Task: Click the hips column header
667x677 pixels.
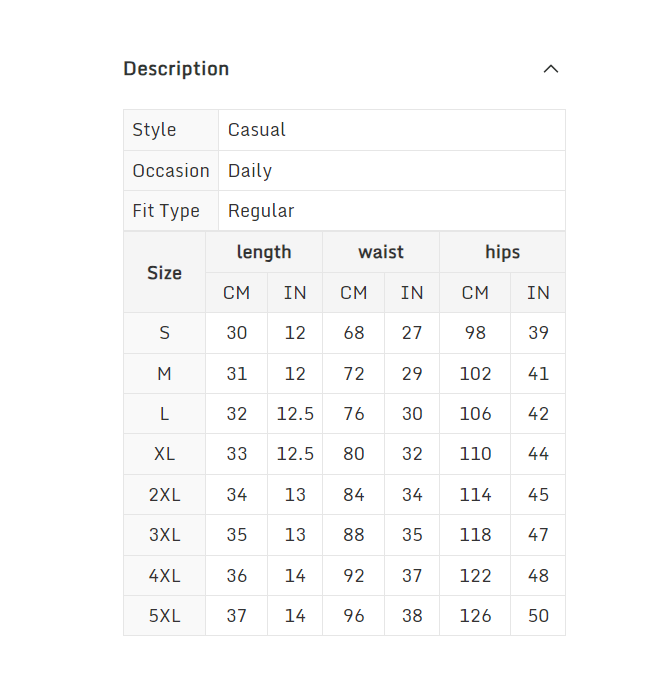Action: tap(502, 252)
